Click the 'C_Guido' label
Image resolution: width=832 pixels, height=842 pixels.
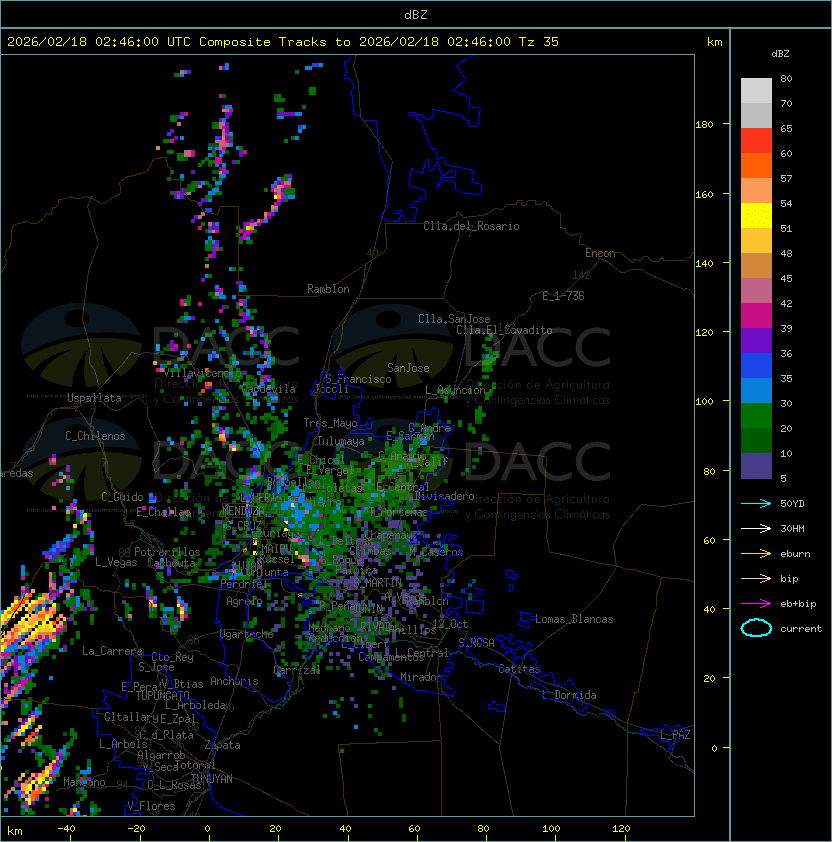point(122,497)
